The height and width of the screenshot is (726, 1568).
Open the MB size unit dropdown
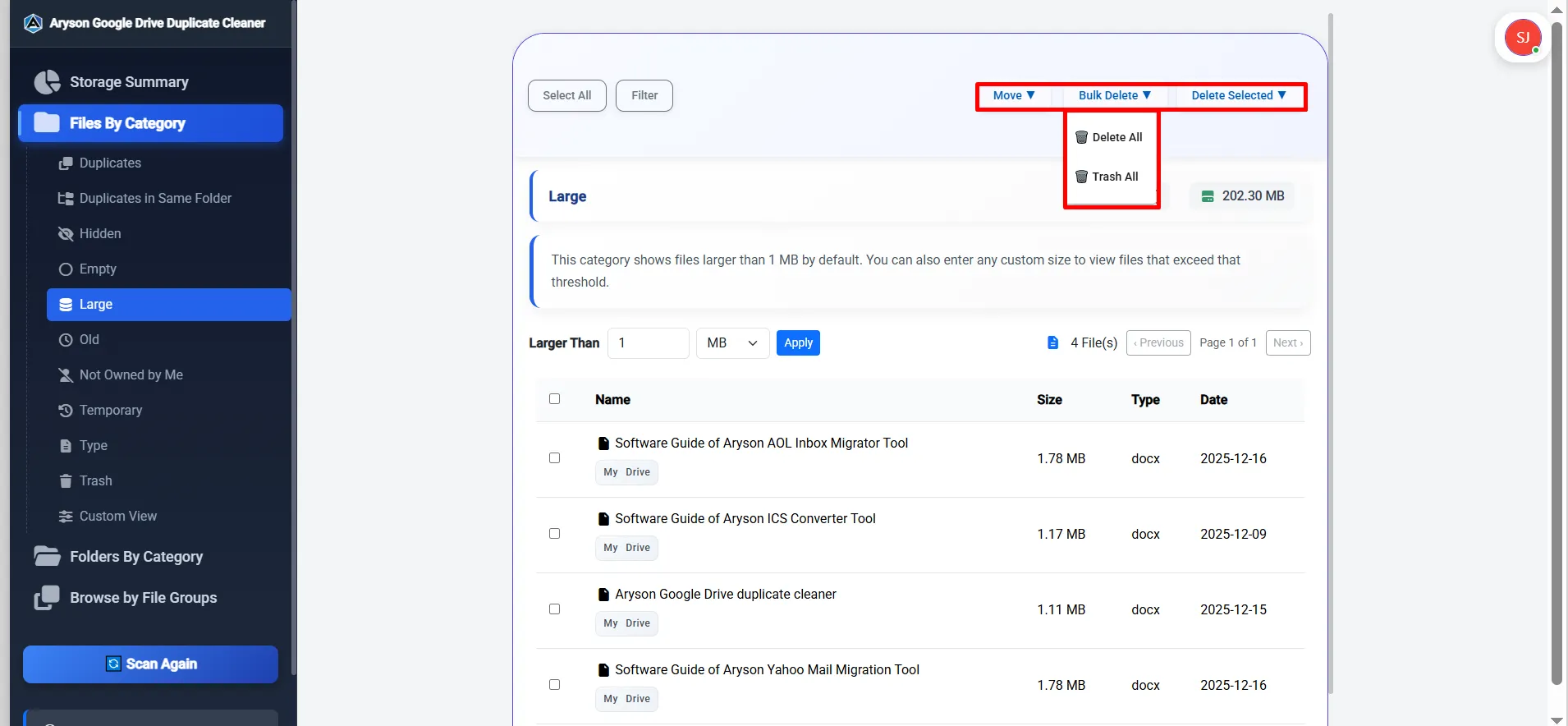(x=732, y=343)
